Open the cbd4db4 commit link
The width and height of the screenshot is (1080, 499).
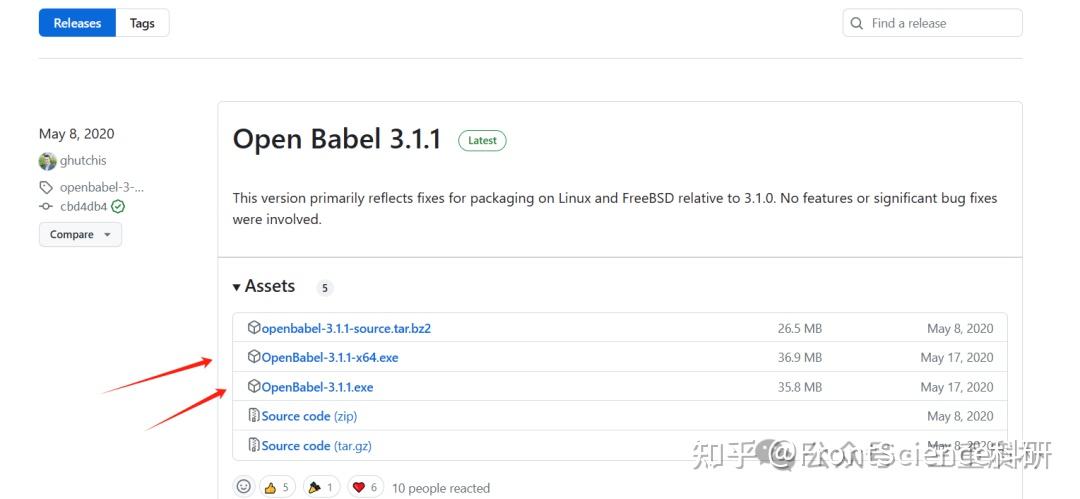pos(84,207)
